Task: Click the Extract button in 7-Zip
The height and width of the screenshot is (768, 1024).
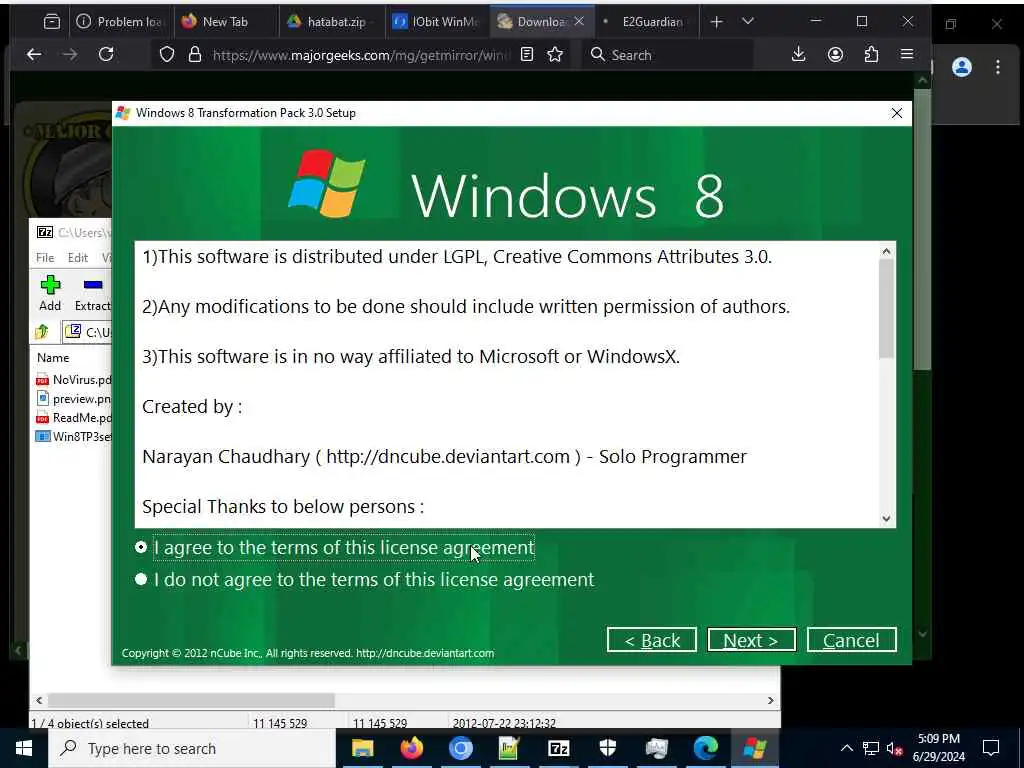Action: click(92, 293)
